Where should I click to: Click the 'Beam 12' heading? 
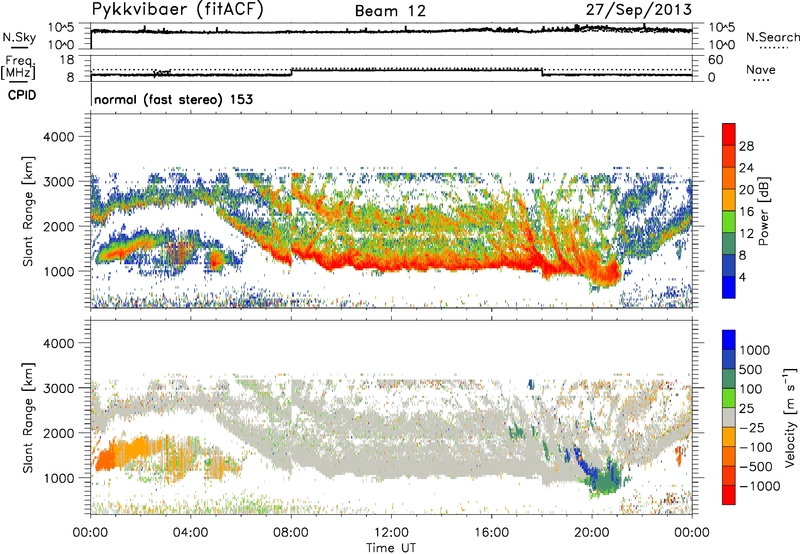pos(390,11)
